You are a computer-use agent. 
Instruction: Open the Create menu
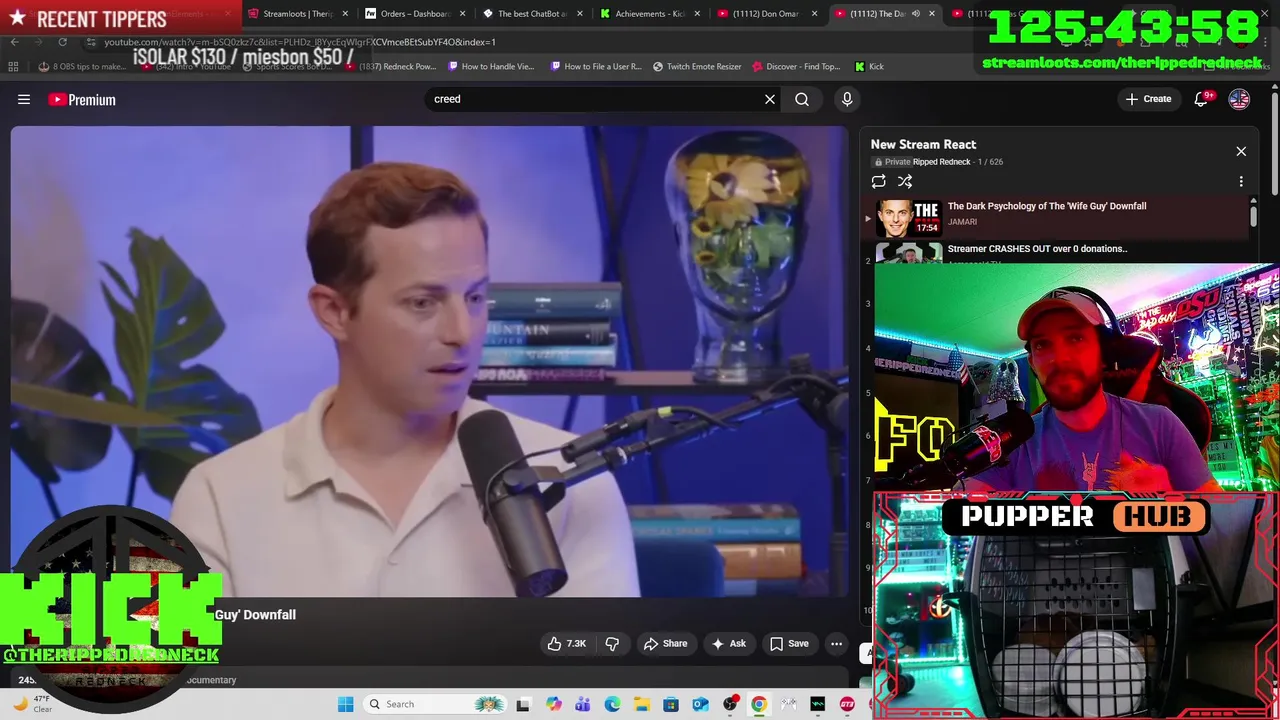[x=1147, y=99]
